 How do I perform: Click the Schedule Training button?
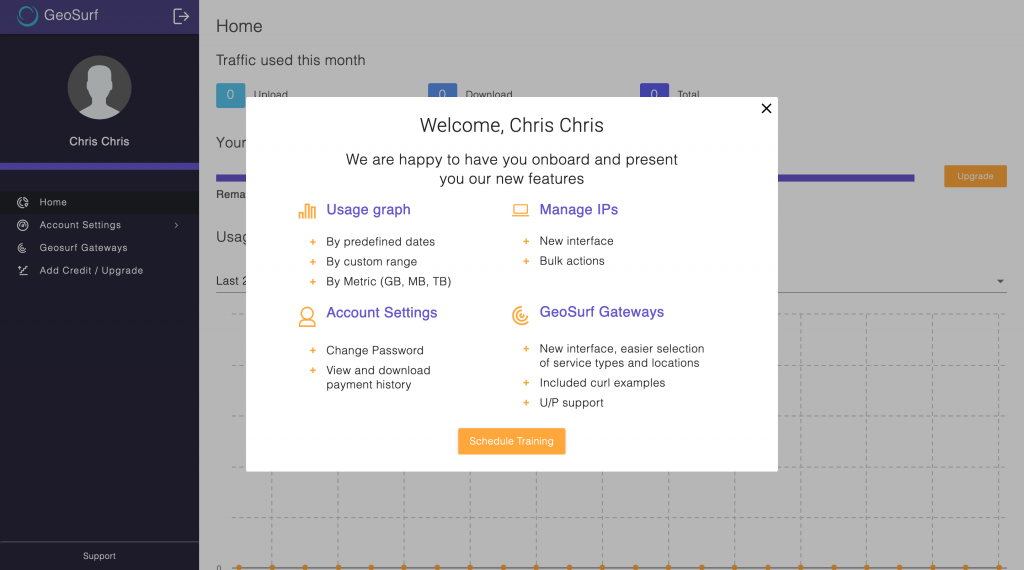pyautogui.click(x=511, y=441)
